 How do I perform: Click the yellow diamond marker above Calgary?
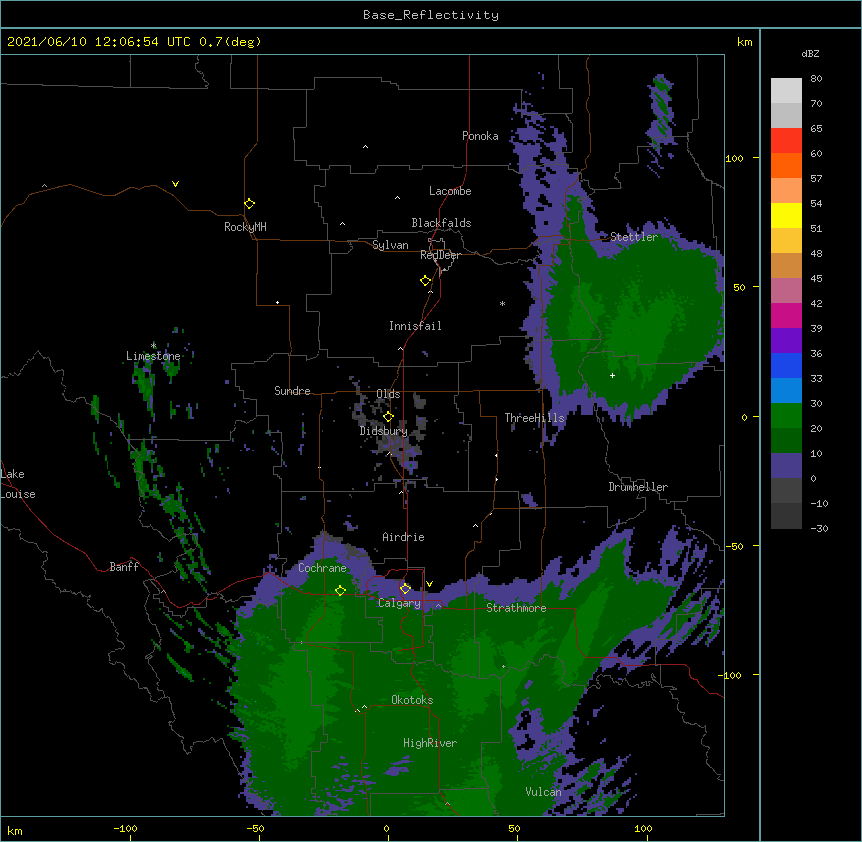click(x=405, y=589)
